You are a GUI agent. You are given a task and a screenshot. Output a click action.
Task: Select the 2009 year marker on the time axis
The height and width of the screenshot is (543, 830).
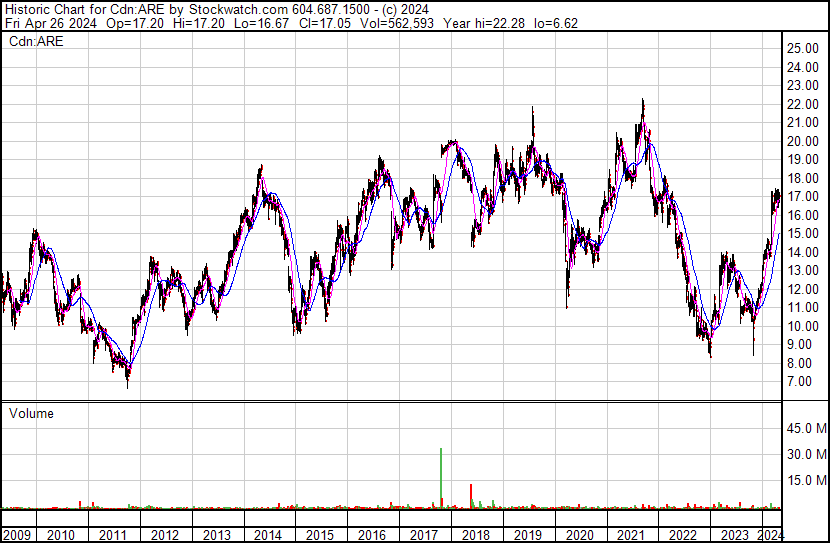pos(18,534)
